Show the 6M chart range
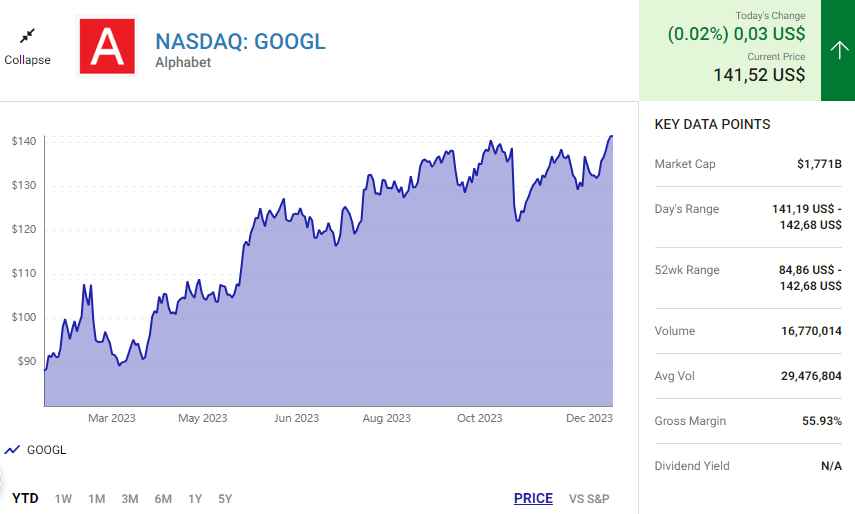The image size is (855, 514). click(x=163, y=498)
